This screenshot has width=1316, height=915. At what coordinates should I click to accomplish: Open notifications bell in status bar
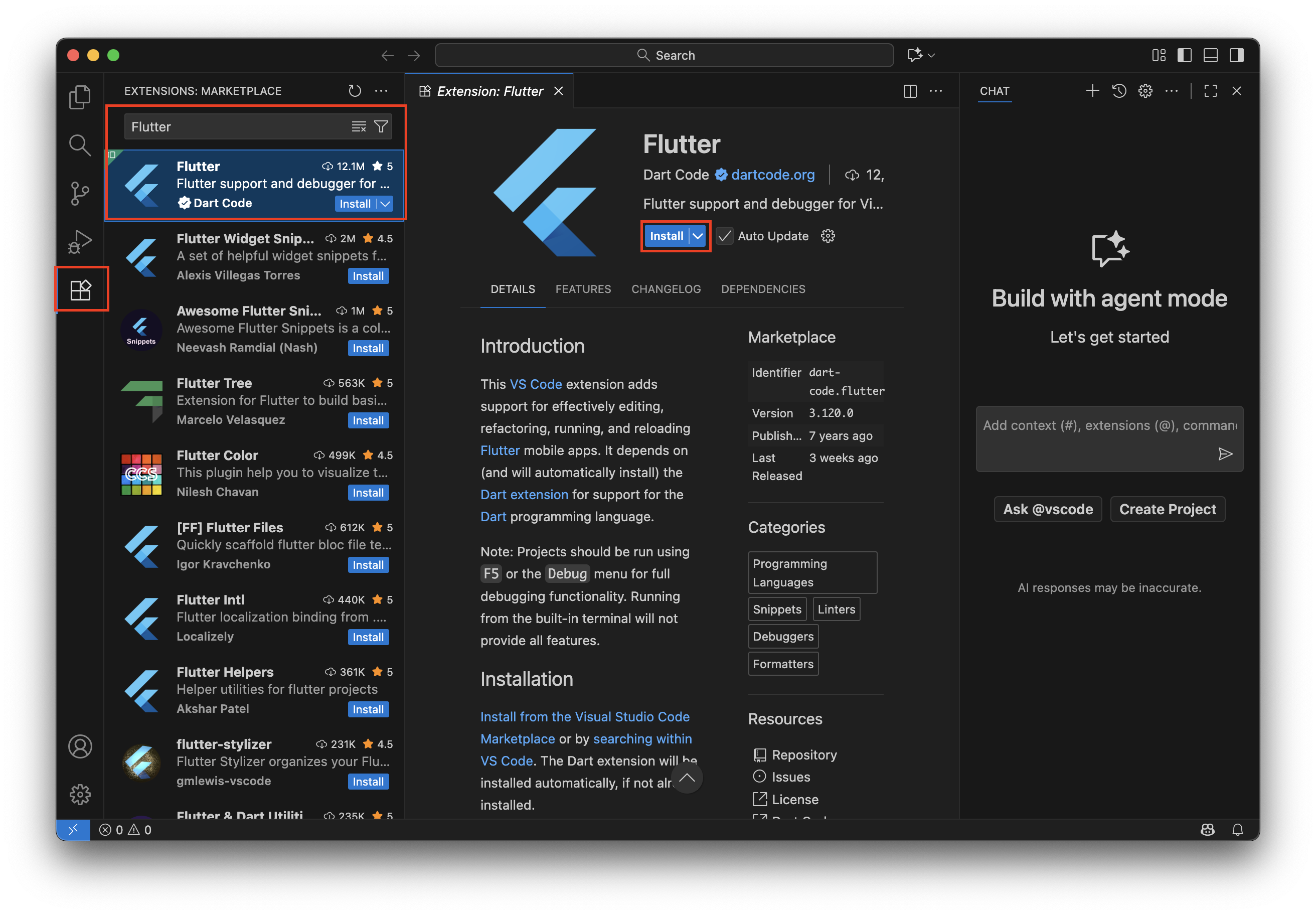[x=1238, y=830]
